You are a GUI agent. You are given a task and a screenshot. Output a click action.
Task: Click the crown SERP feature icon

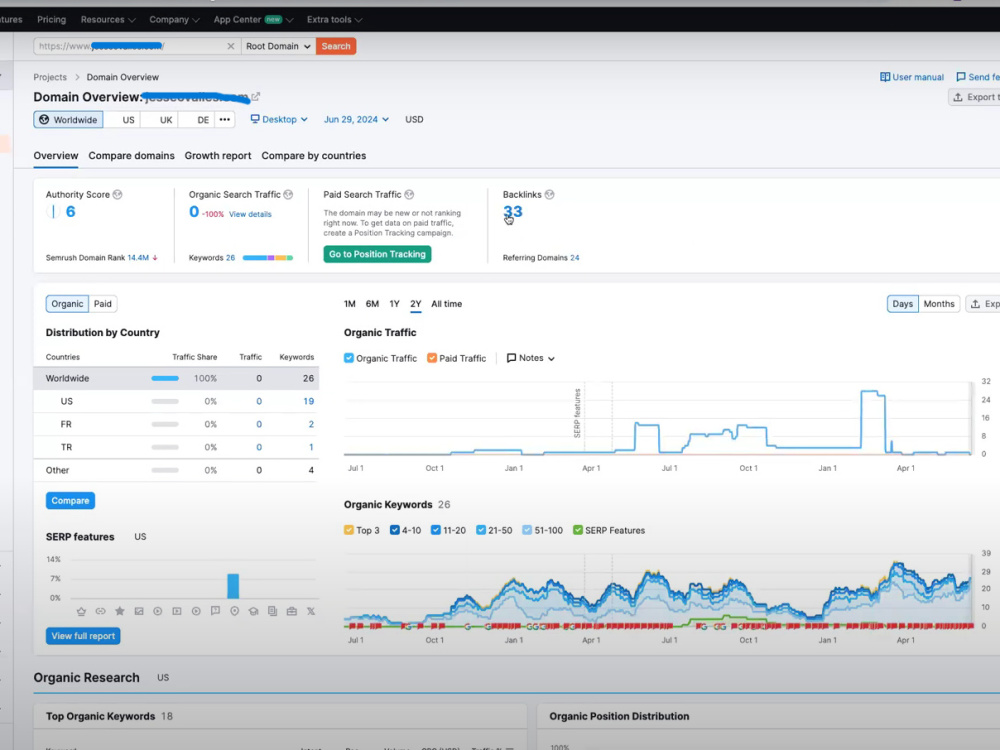81,611
